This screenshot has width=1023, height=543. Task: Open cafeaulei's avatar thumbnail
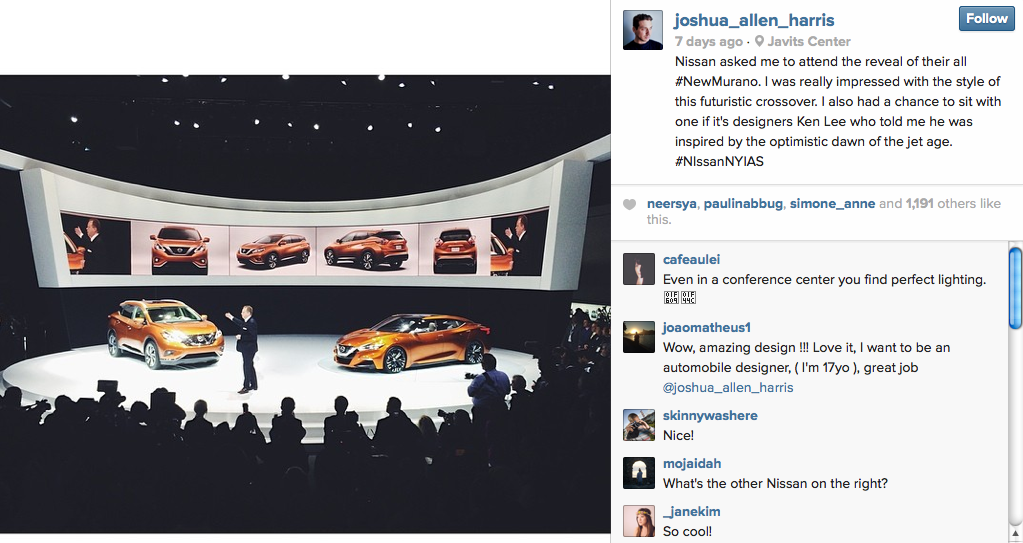pyautogui.click(x=639, y=269)
